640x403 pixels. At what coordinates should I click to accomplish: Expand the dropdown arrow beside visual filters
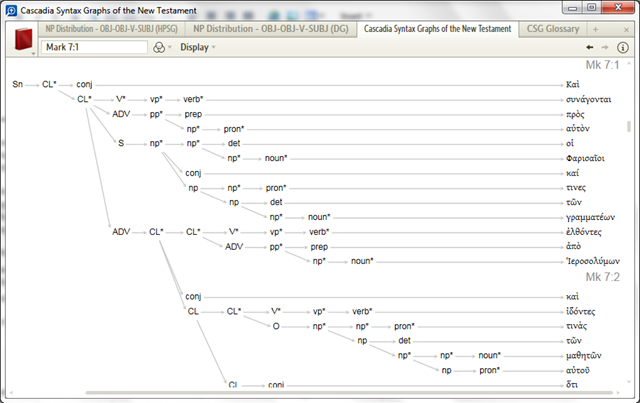(169, 48)
